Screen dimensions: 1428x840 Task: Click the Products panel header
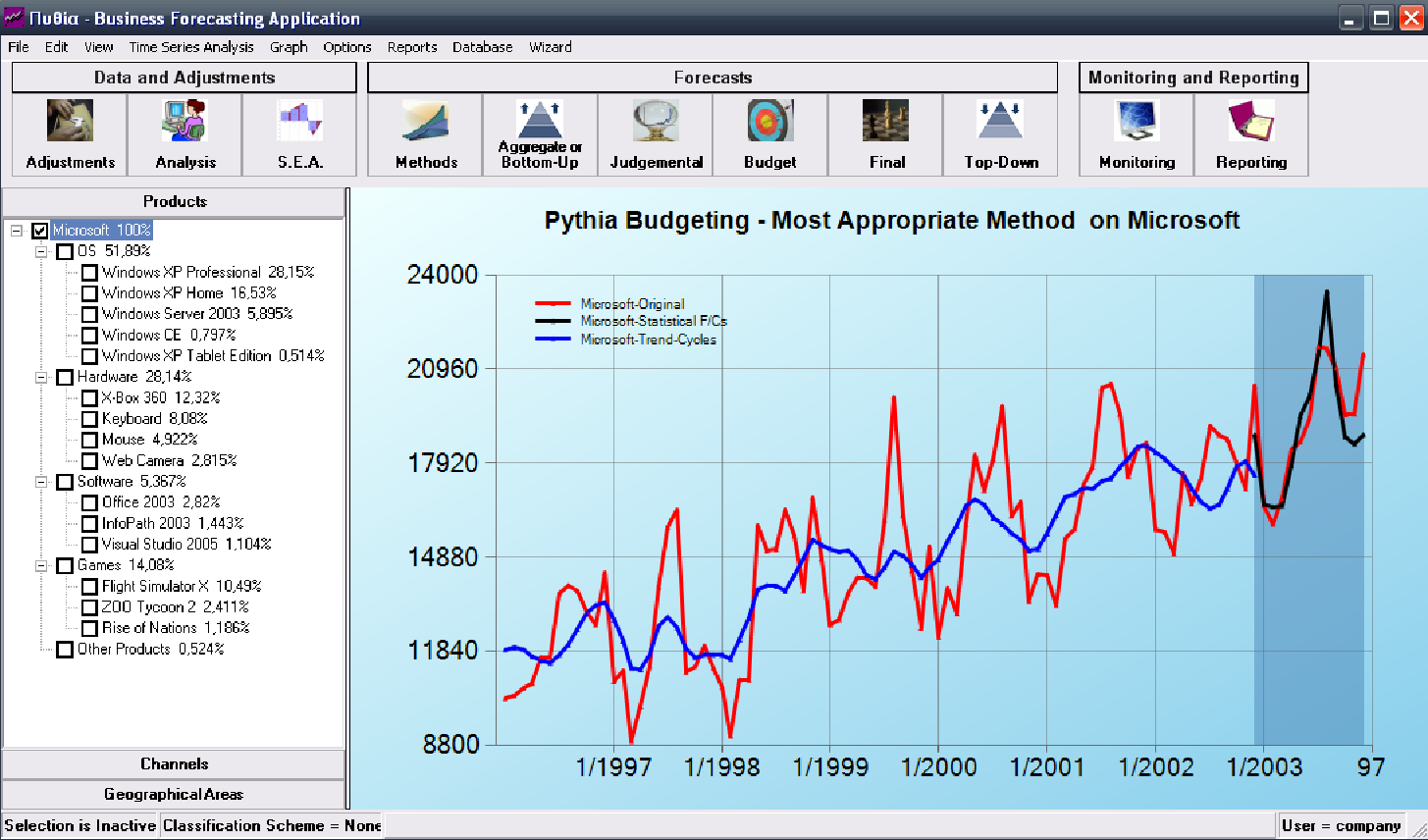175,202
